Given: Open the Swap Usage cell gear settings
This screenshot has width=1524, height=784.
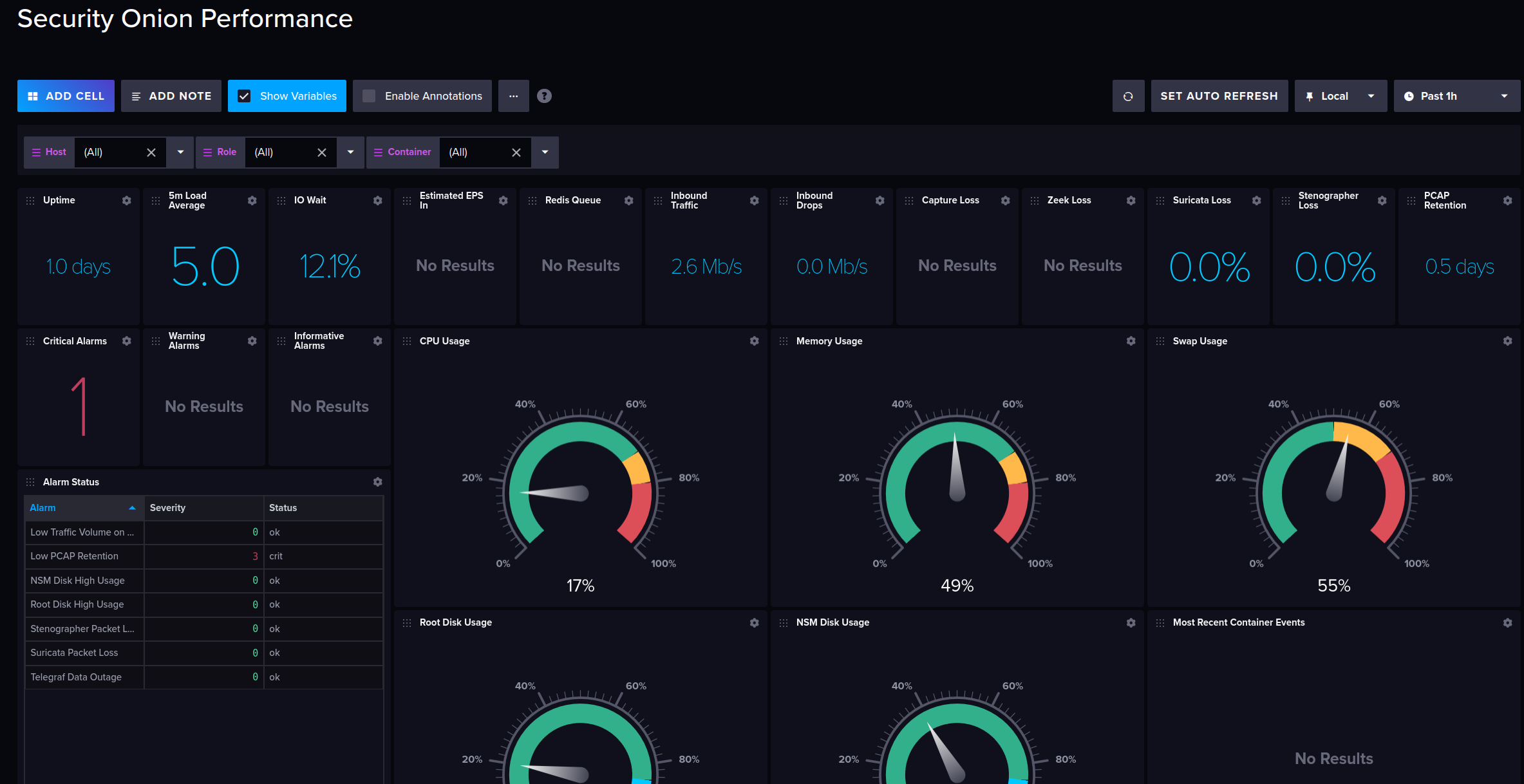Looking at the screenshot, I should pyautogui.click(x=1507, y=341).
